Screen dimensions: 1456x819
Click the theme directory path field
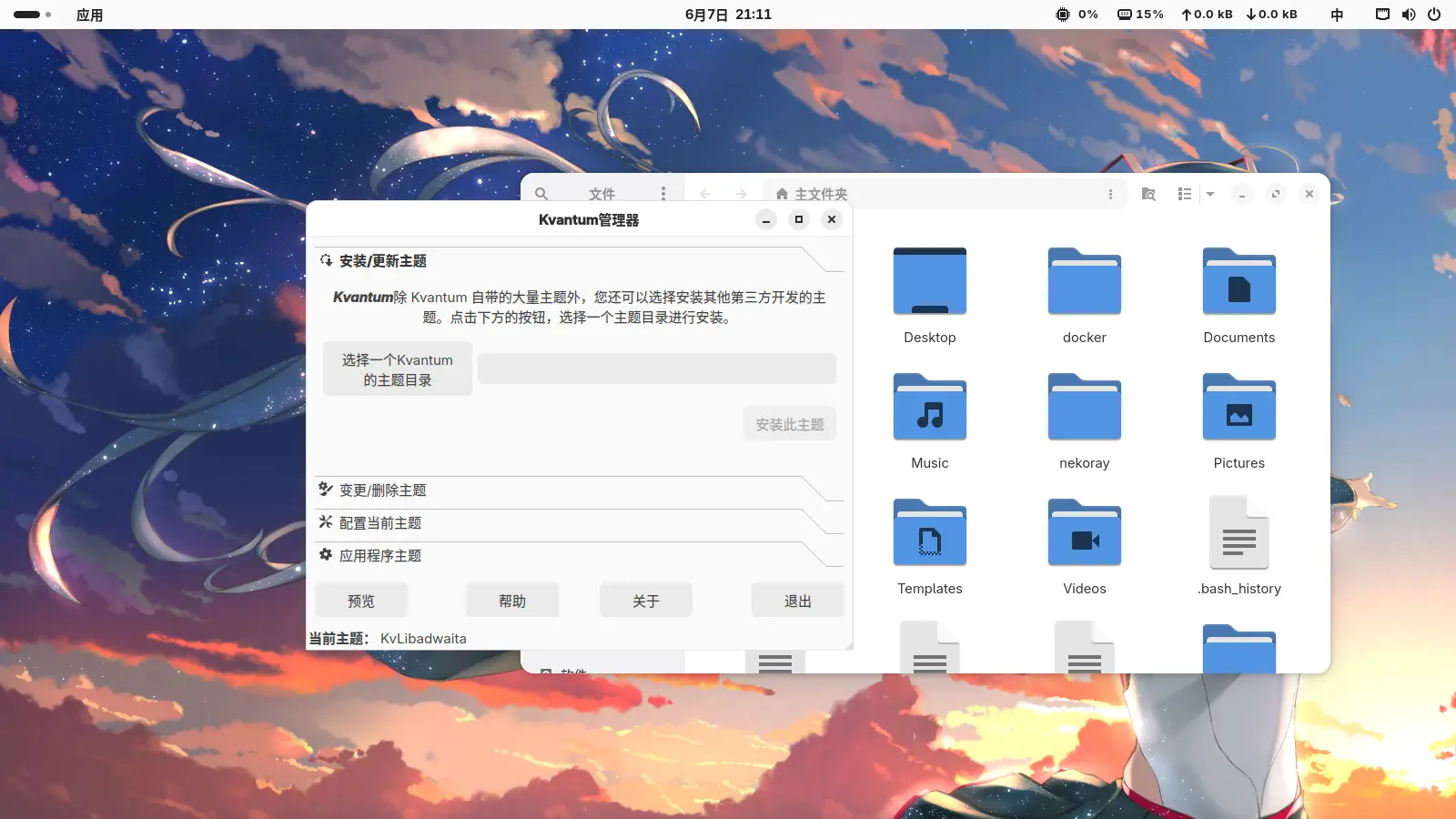tap(656, 369)
